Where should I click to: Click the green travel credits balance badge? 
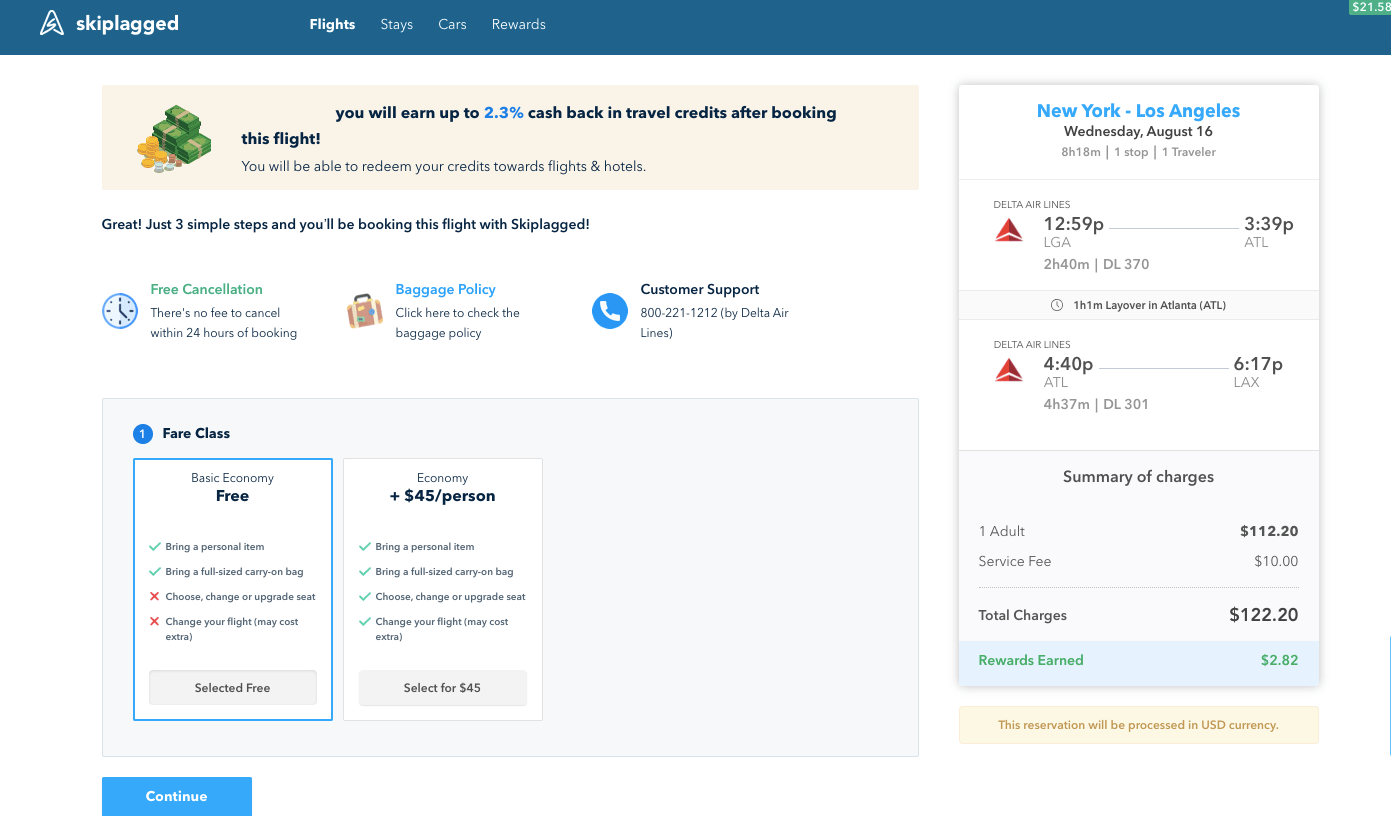(x=1368, y=7)
